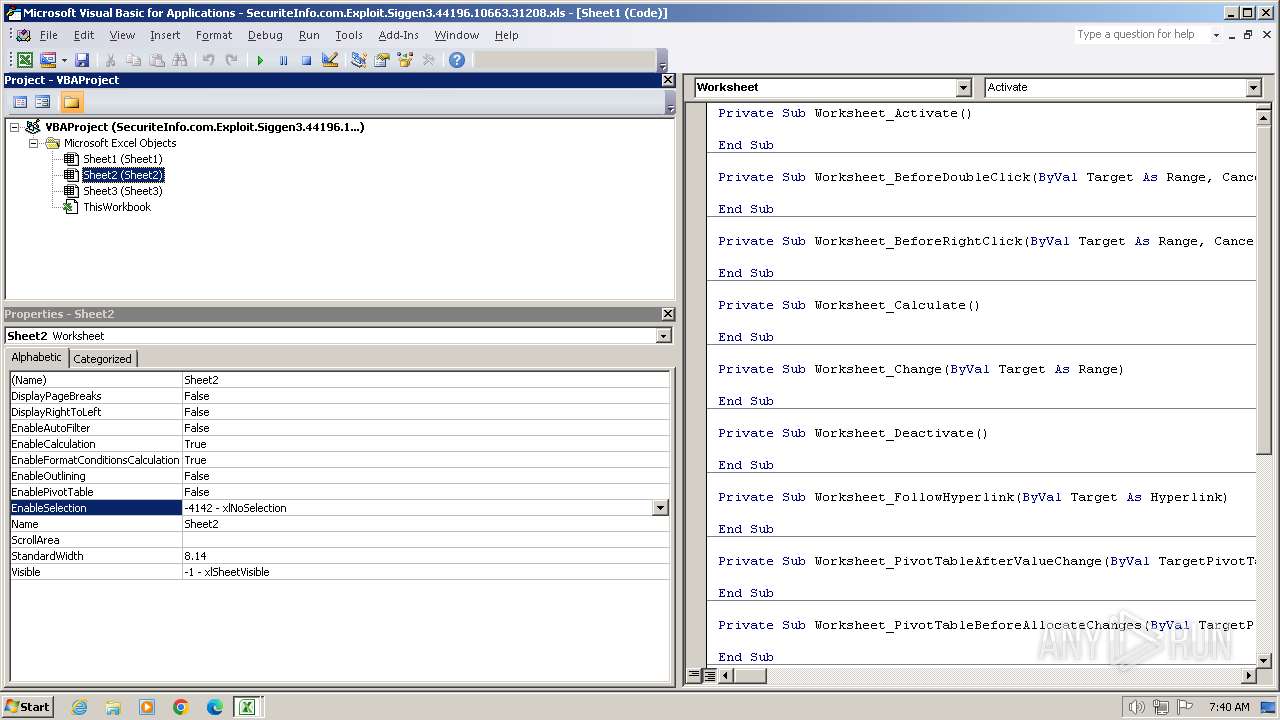
Task: Click the Windows Start button
Action: coord(28,707)
